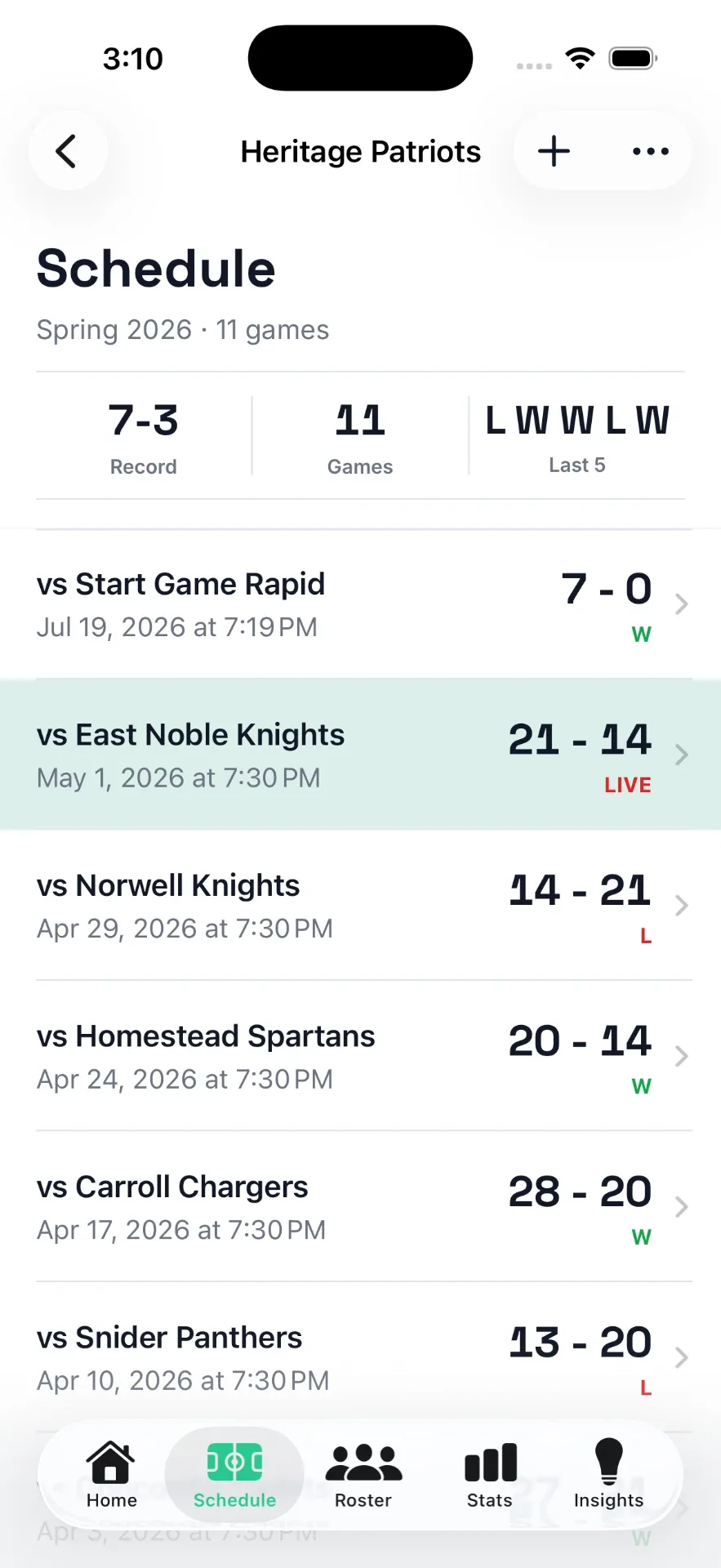Tap the Last 5 results summary
The image size is (721, 1568).
[577, 437]
